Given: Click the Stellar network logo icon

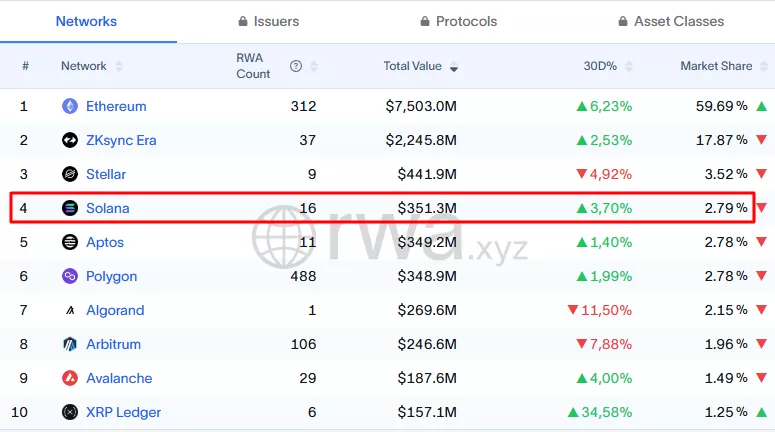Looking at the screenshot, I should tap(70, 174).
